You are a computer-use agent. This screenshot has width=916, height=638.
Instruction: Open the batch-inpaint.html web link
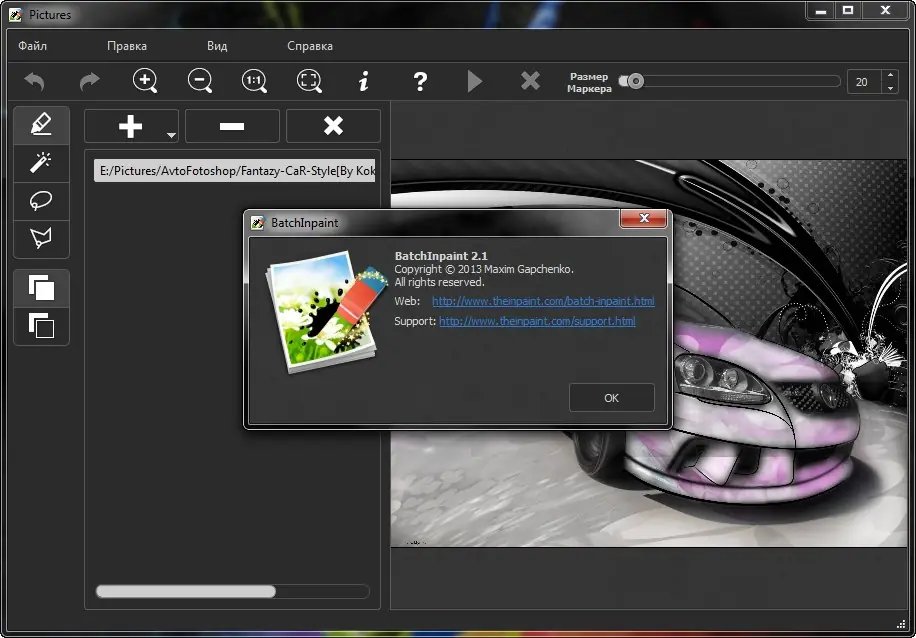pyautogui.click(x=544, y=301)
